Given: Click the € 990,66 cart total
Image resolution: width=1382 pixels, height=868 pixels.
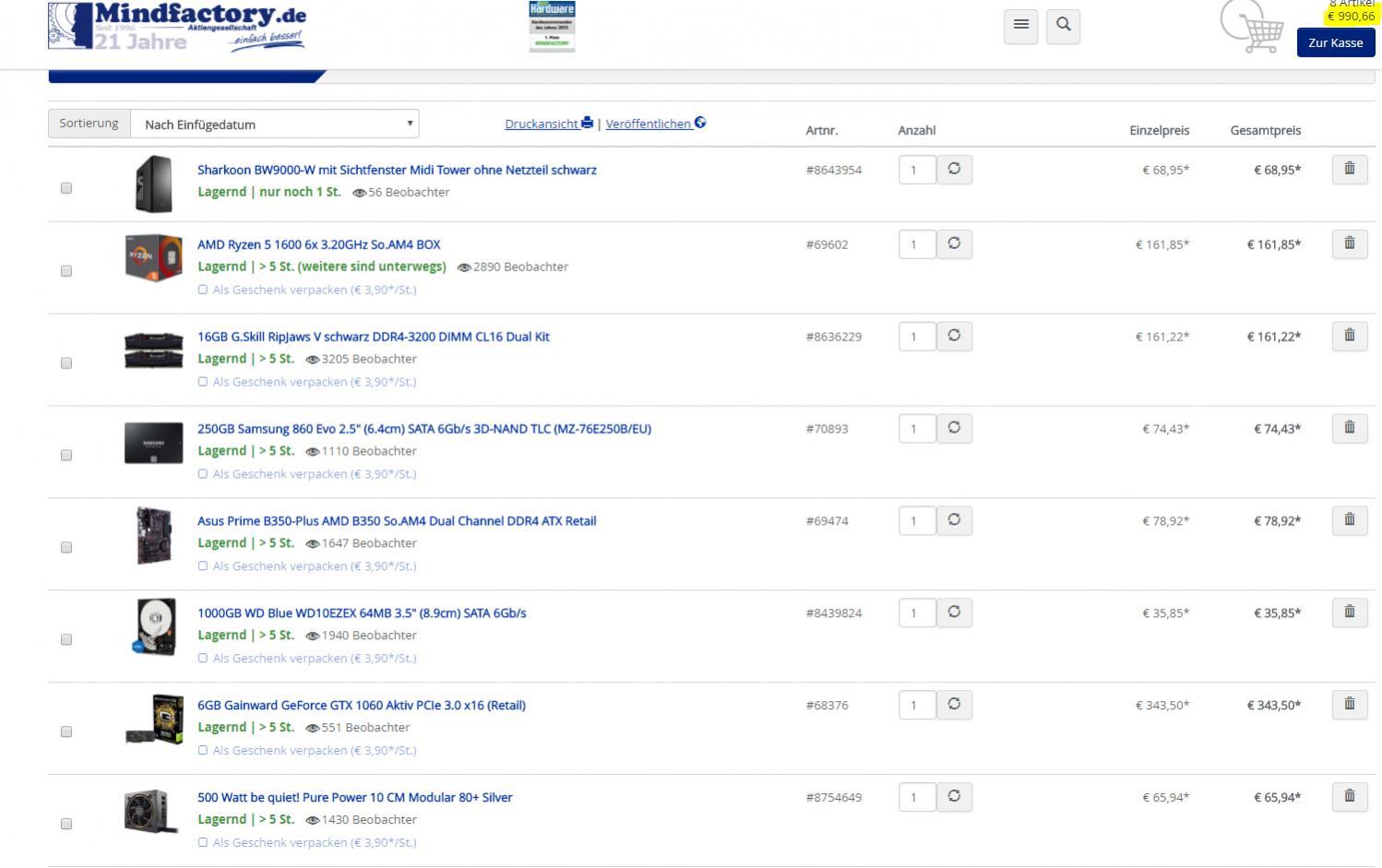Looking at the screenshot, I should (1351, 16).
